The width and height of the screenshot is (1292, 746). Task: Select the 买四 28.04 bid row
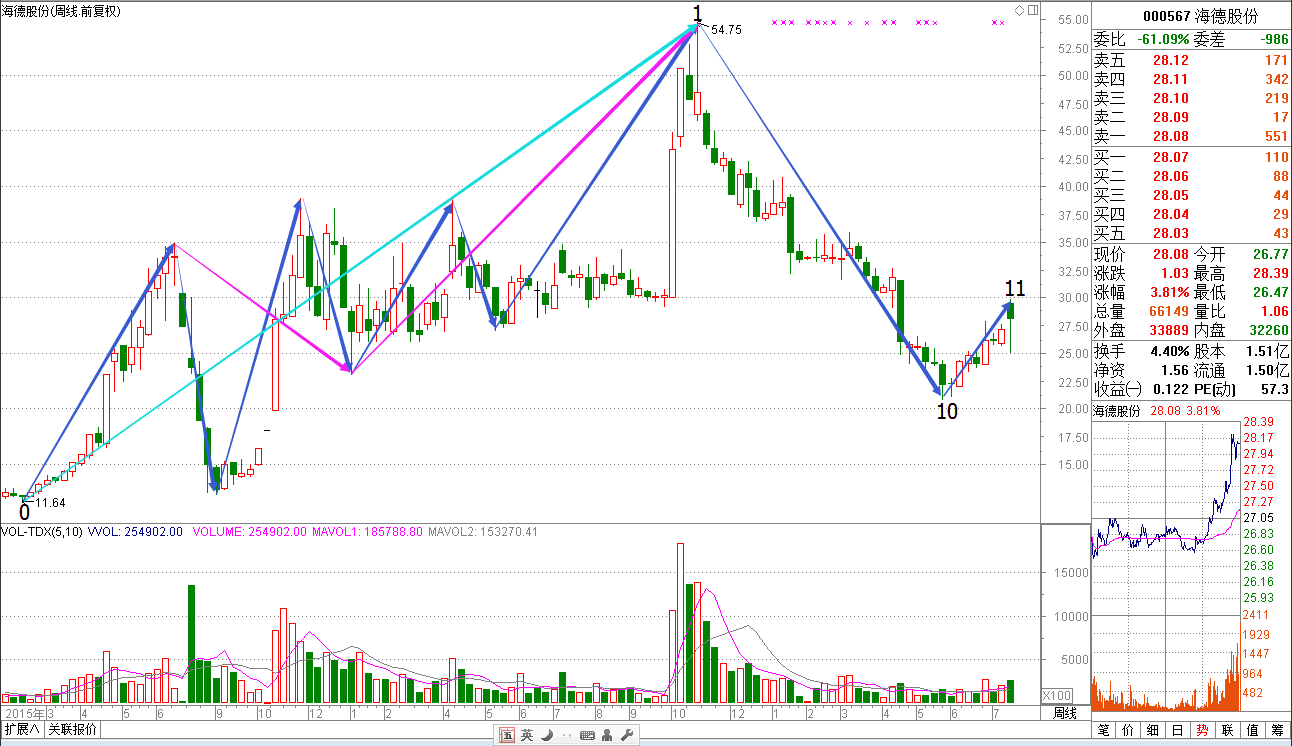tap(1191, 215)
